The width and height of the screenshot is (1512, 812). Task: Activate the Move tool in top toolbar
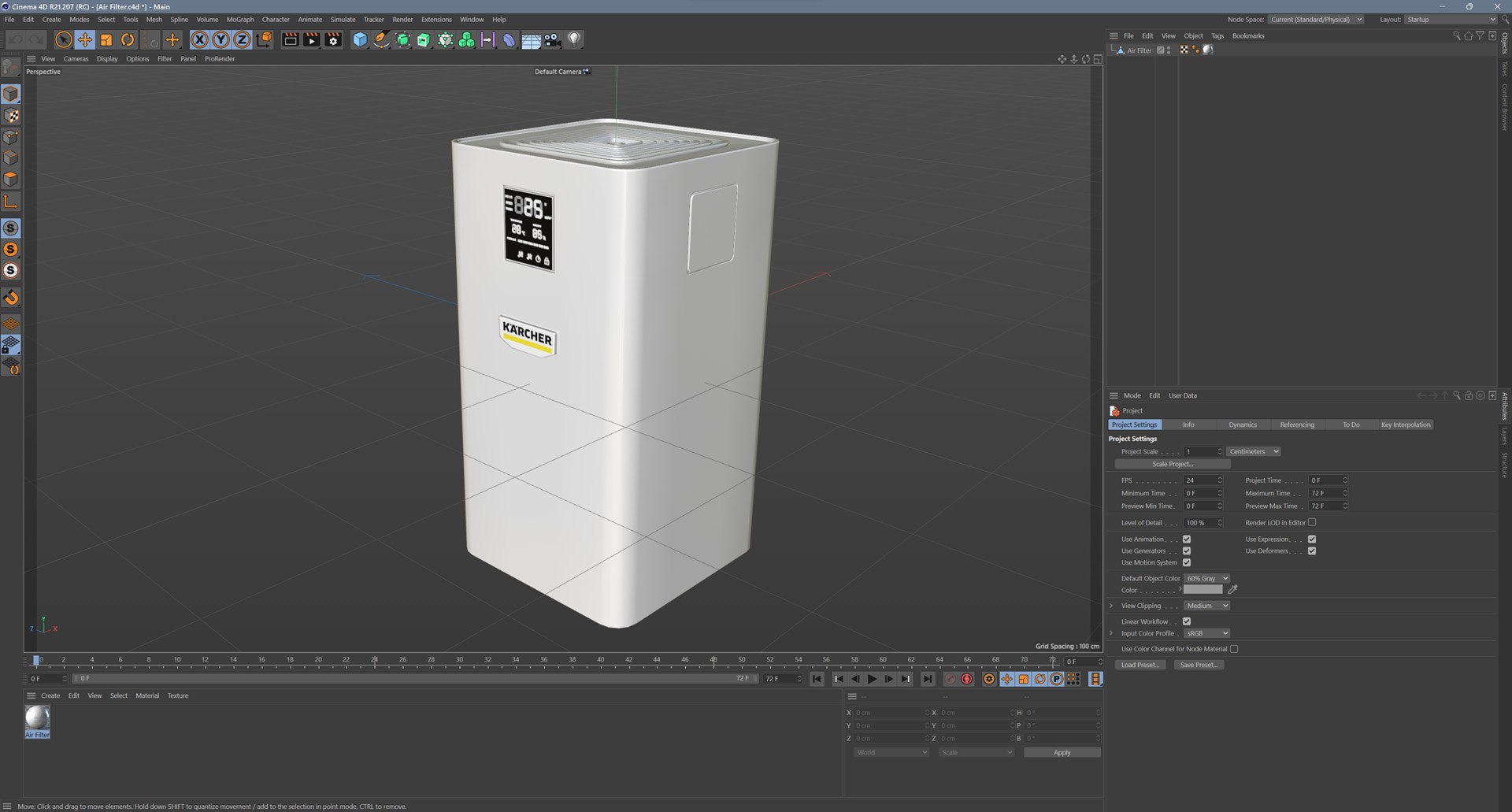click(x=85, y=39)
